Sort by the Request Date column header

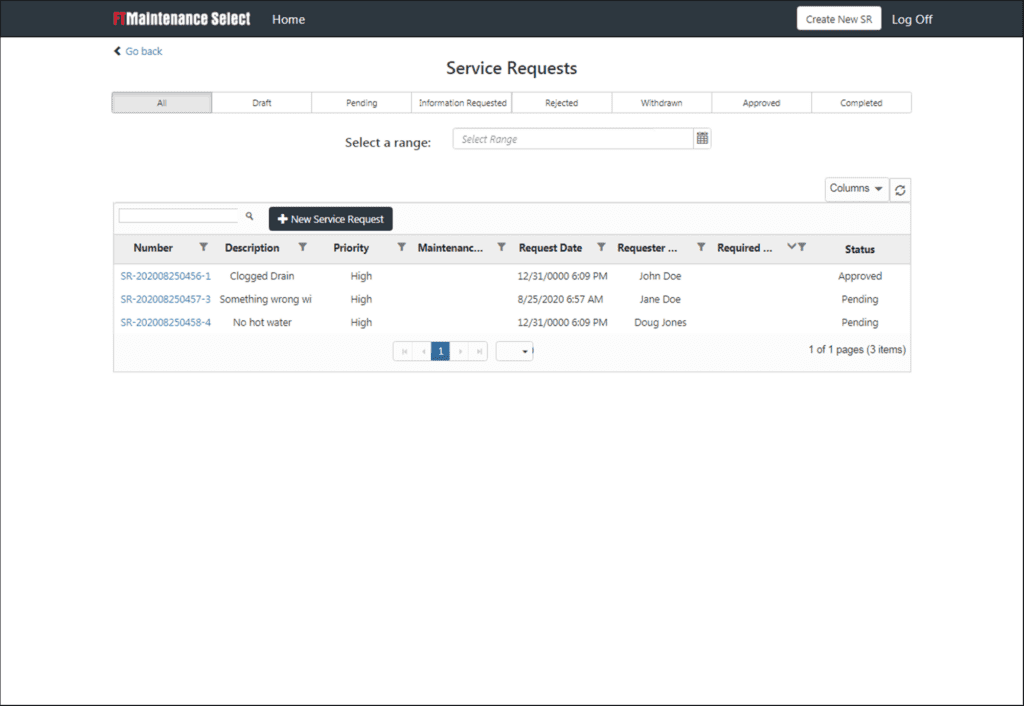(x=551, y=248)
